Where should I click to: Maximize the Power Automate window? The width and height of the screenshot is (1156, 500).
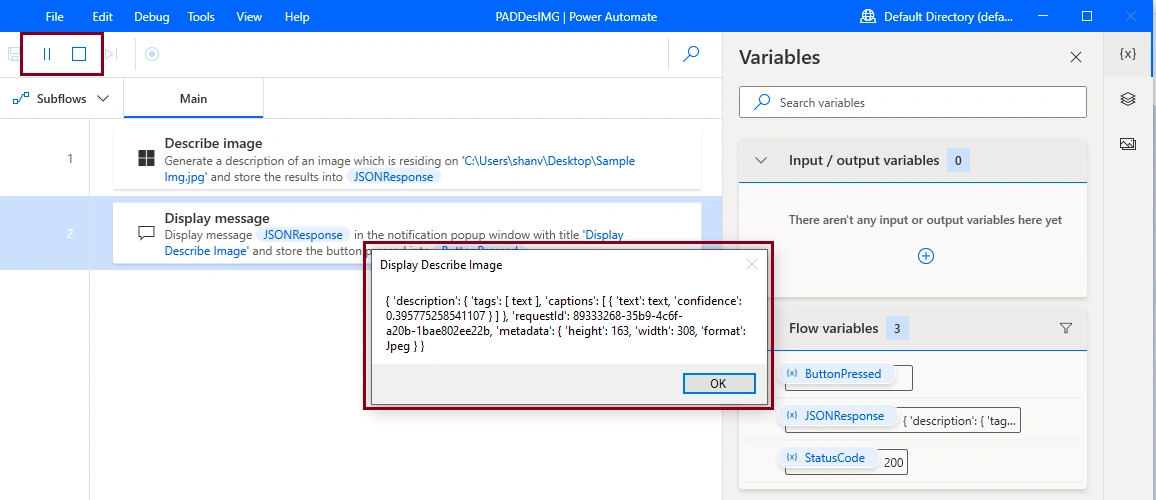coord(1087,16)
